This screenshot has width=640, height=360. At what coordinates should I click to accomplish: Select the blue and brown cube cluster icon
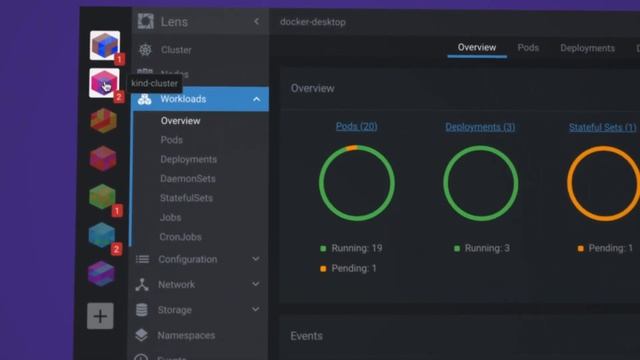pos(105,46)
